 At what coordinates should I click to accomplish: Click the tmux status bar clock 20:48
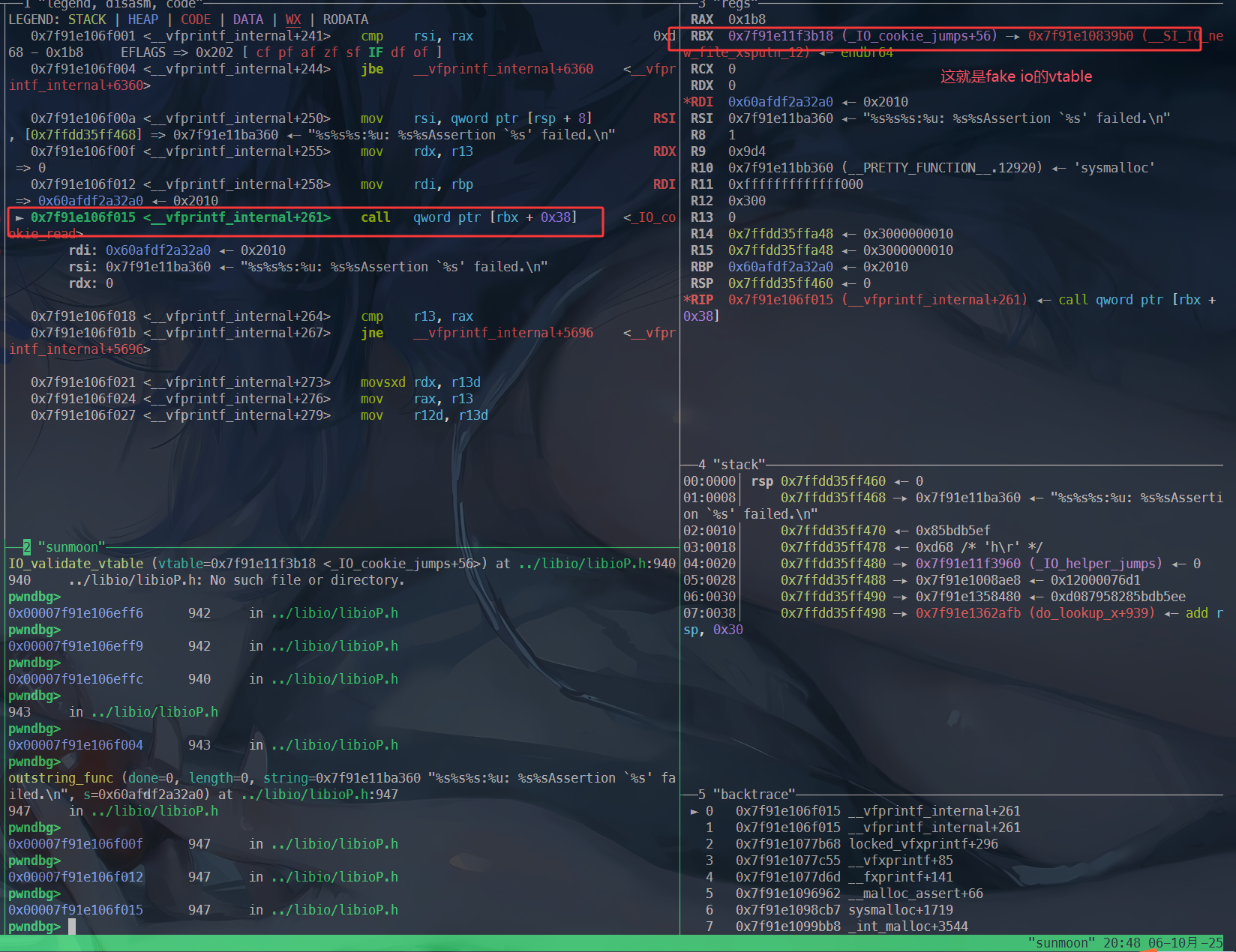point(1122,943)
